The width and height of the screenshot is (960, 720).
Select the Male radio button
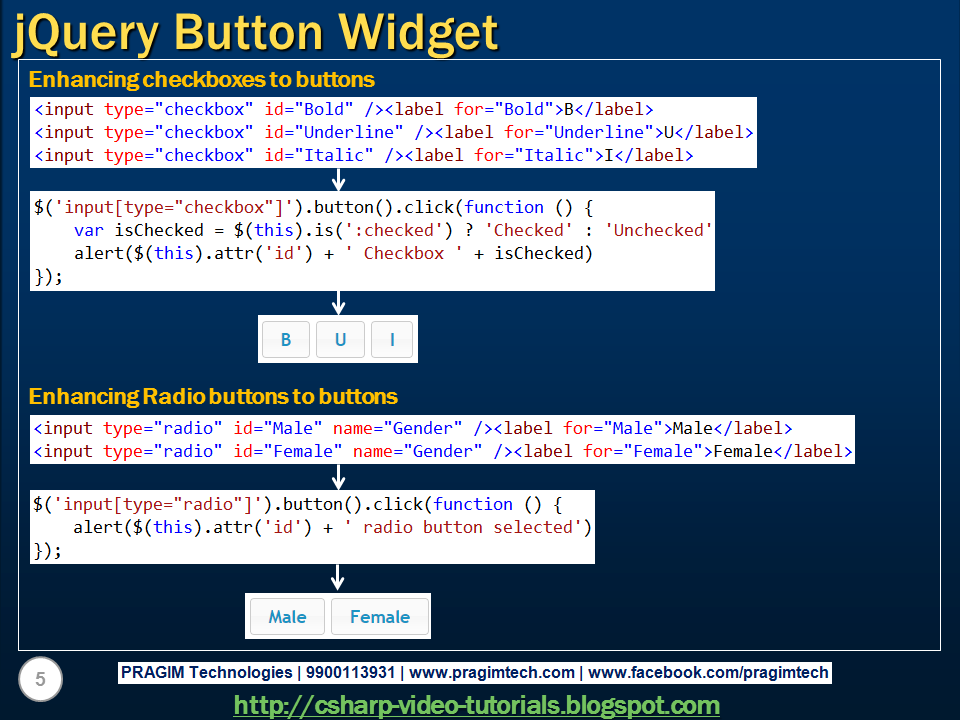(x=286, y=616)
